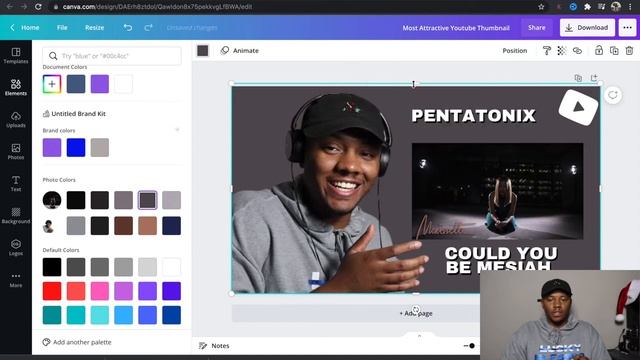Select the COULD YOU BE MESIAH text
The height and width of the screenshot is (360, 640).
click(501, 259)
